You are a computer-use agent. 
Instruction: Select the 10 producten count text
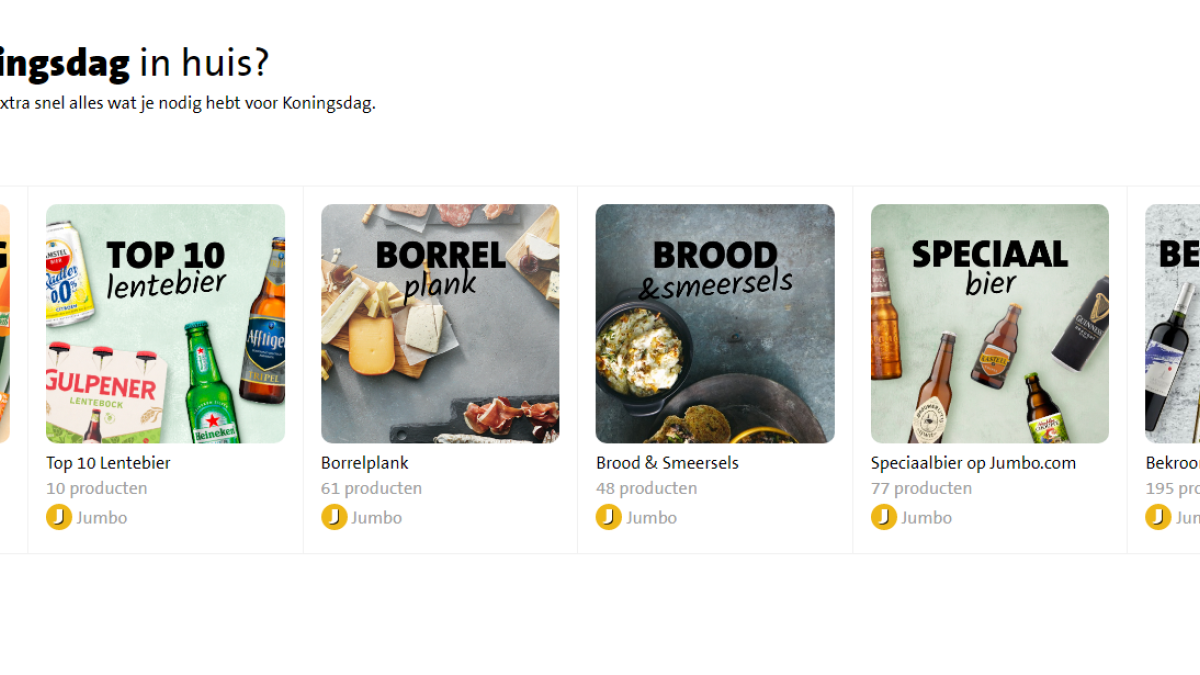pos(97,488)
